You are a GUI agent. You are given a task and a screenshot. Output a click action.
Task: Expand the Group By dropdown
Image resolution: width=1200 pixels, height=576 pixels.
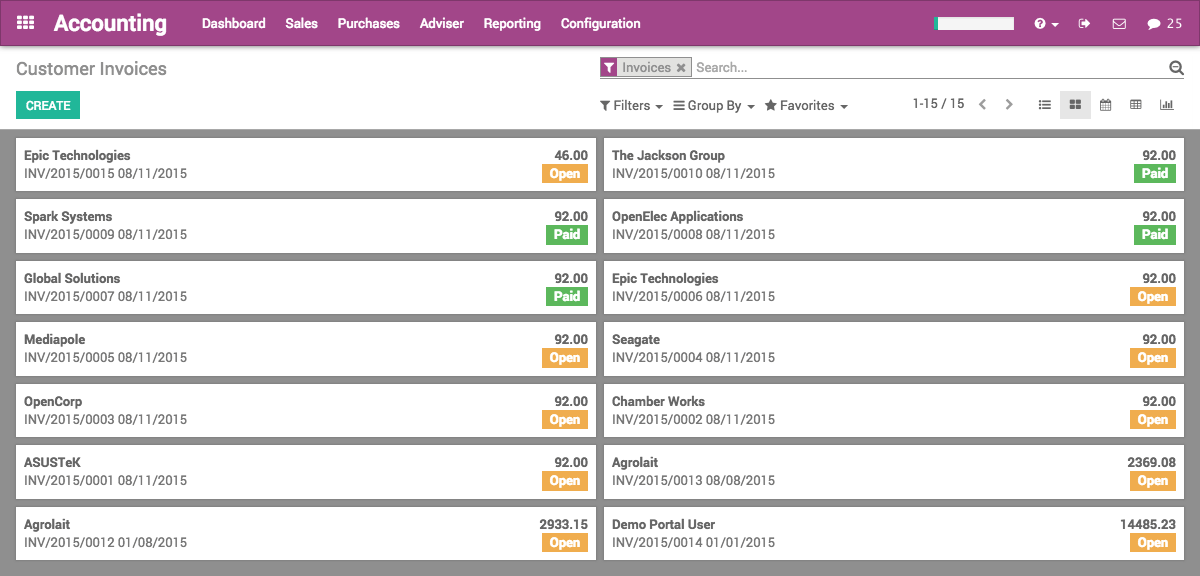coord(712,105)
